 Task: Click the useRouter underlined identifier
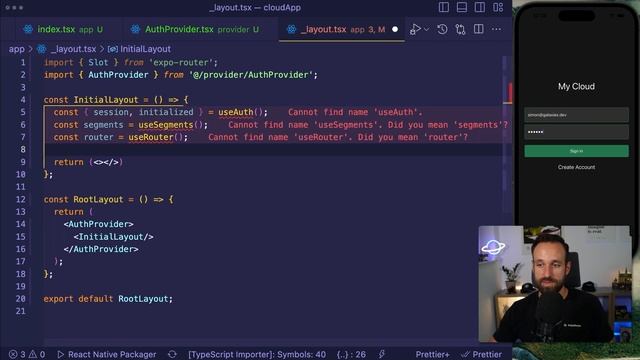(x=151, y=137)
